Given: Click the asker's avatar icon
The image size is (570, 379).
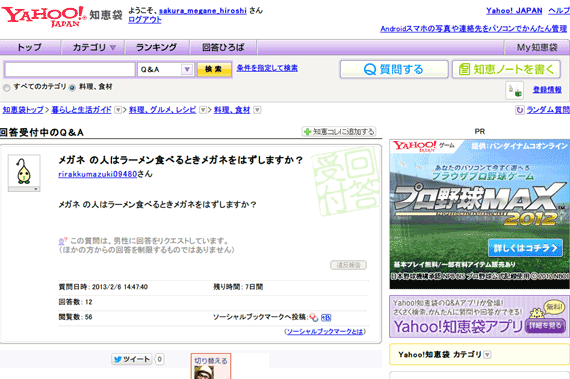Looking at the screenshot, I should pos(24,171).
